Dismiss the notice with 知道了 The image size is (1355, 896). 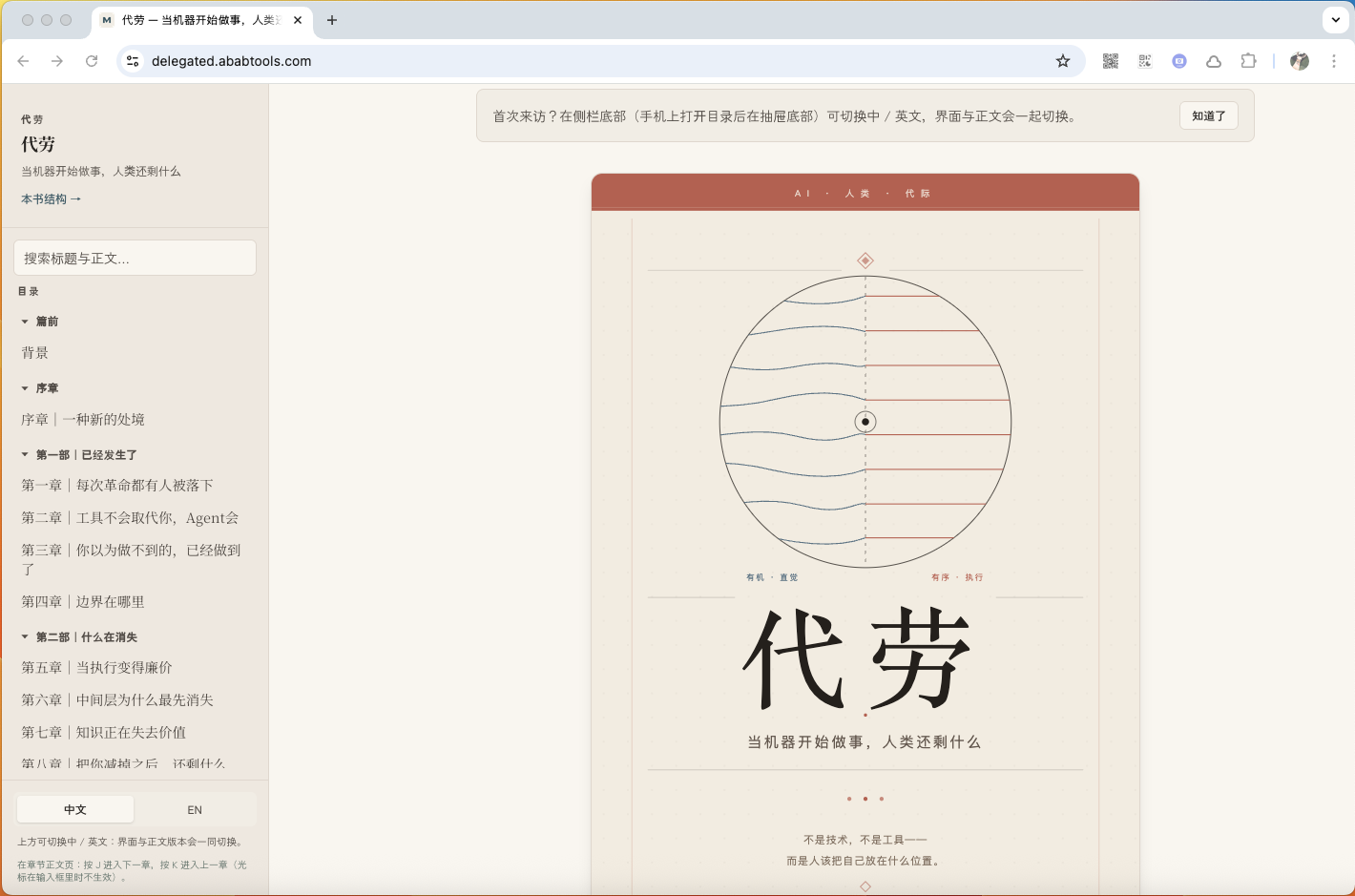[x=1209, y=115]
